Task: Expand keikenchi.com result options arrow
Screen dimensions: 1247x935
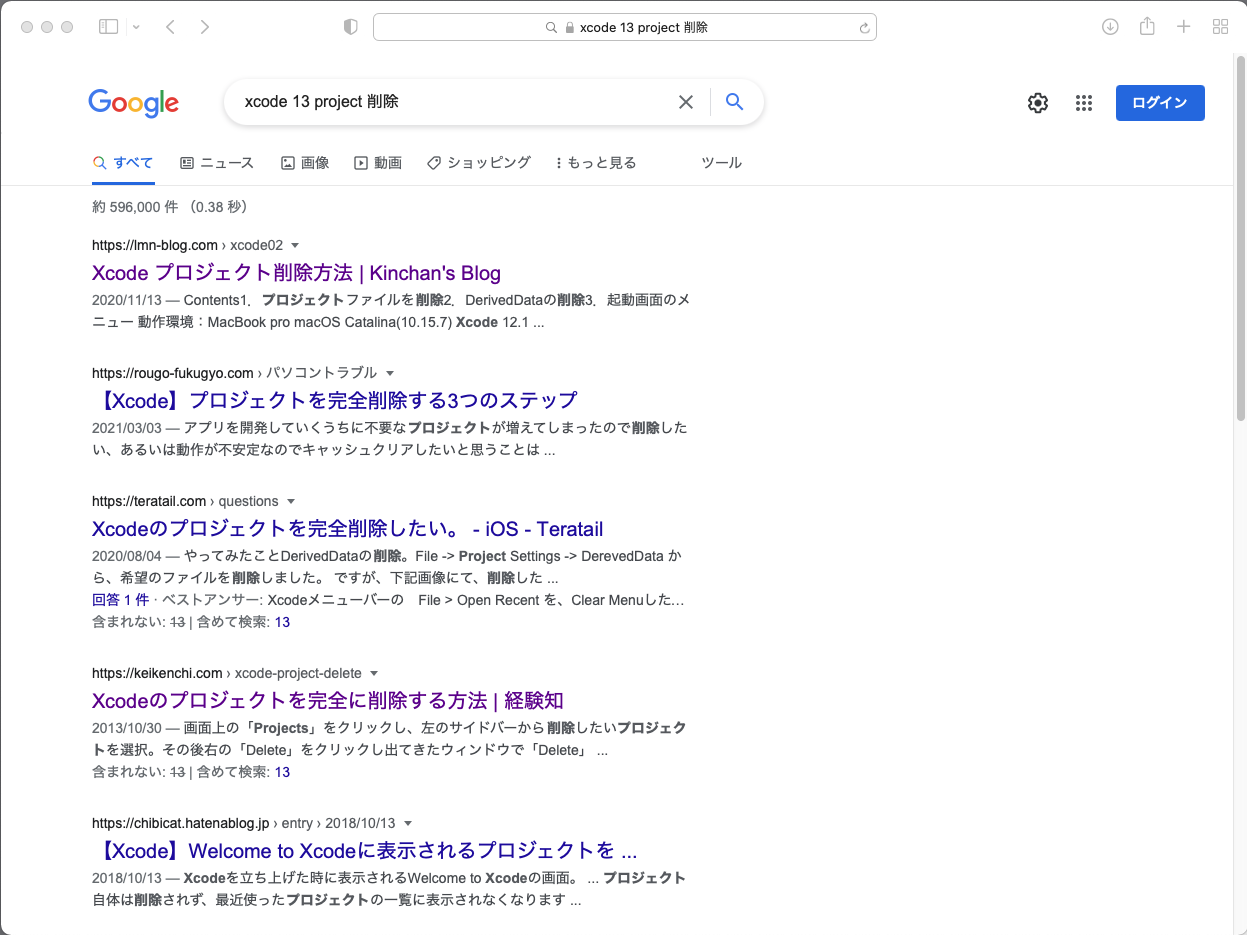Action: 374,673
